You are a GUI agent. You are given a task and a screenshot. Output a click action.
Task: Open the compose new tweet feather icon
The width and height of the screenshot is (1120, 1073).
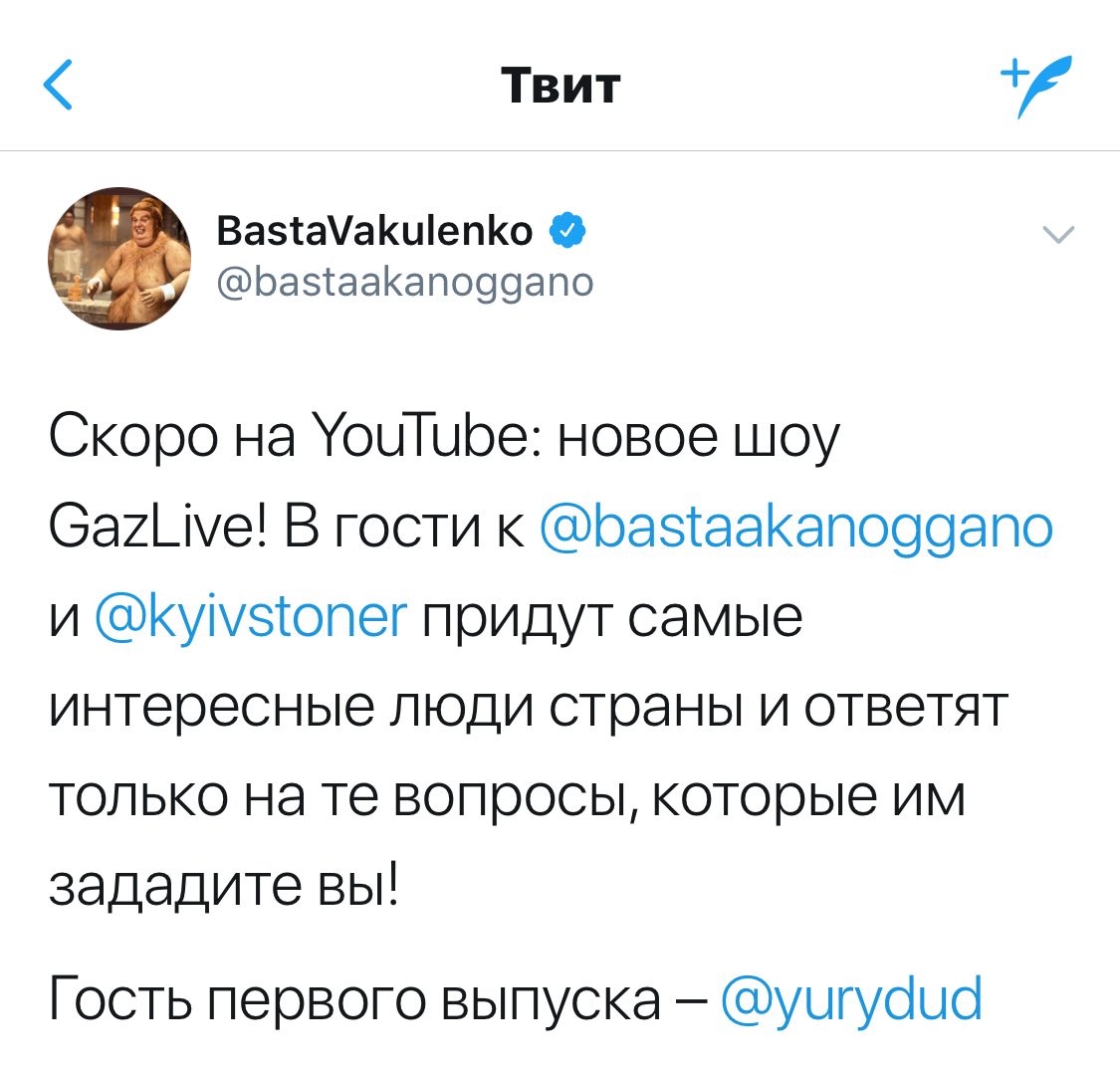pyautogui.click(x=1035, y=86)
